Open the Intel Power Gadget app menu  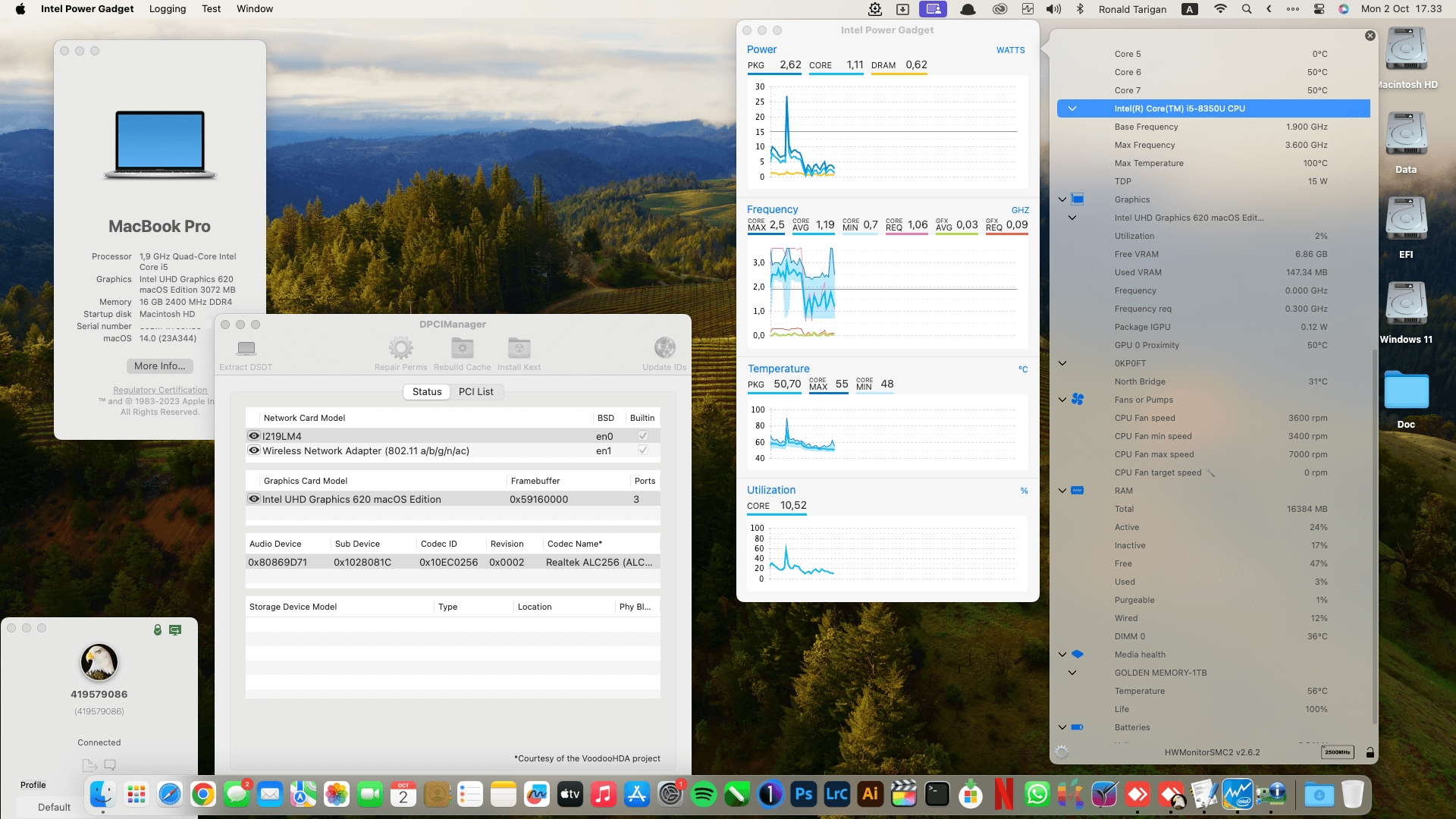(87, 9)
